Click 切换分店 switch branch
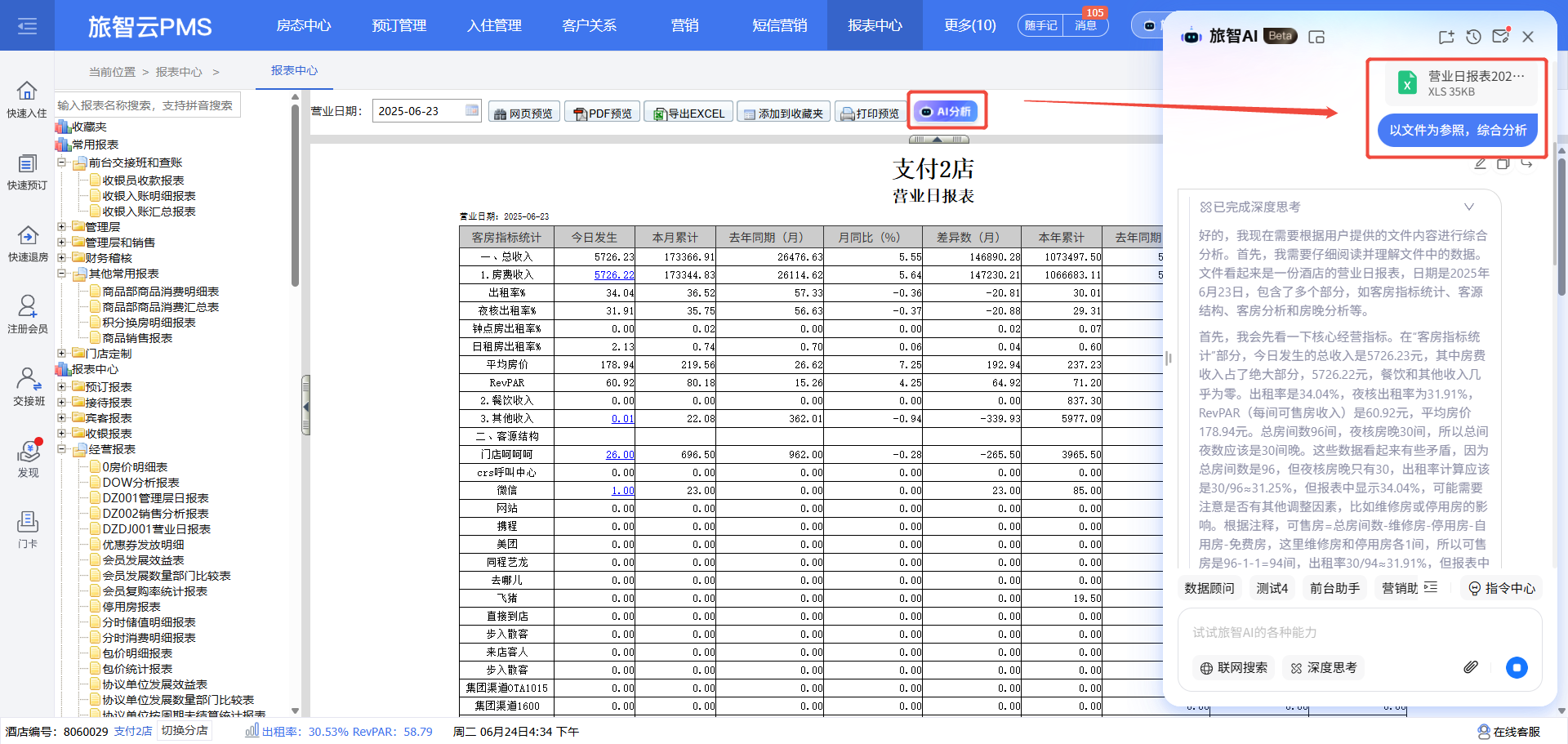Image resolution: width=1568 pixels, height=744 pixels. (184, 731)
